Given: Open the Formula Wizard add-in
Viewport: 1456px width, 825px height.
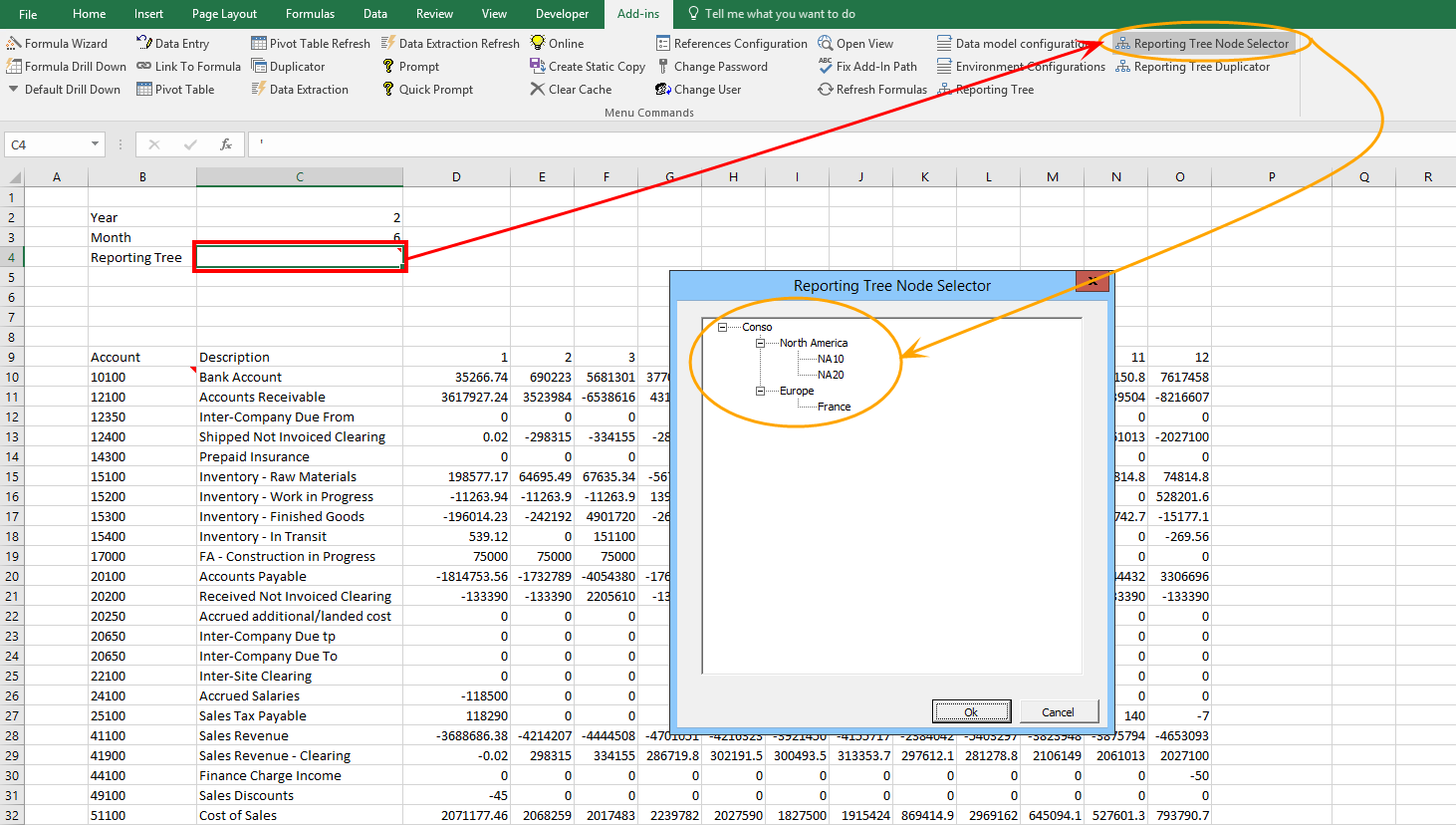Looking at the screenshot, I should pos(57,44).
